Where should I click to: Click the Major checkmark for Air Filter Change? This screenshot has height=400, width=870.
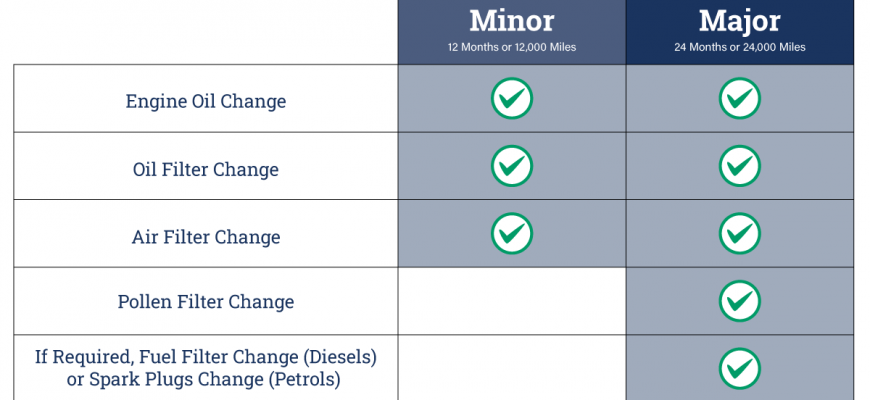click(740, 234)
